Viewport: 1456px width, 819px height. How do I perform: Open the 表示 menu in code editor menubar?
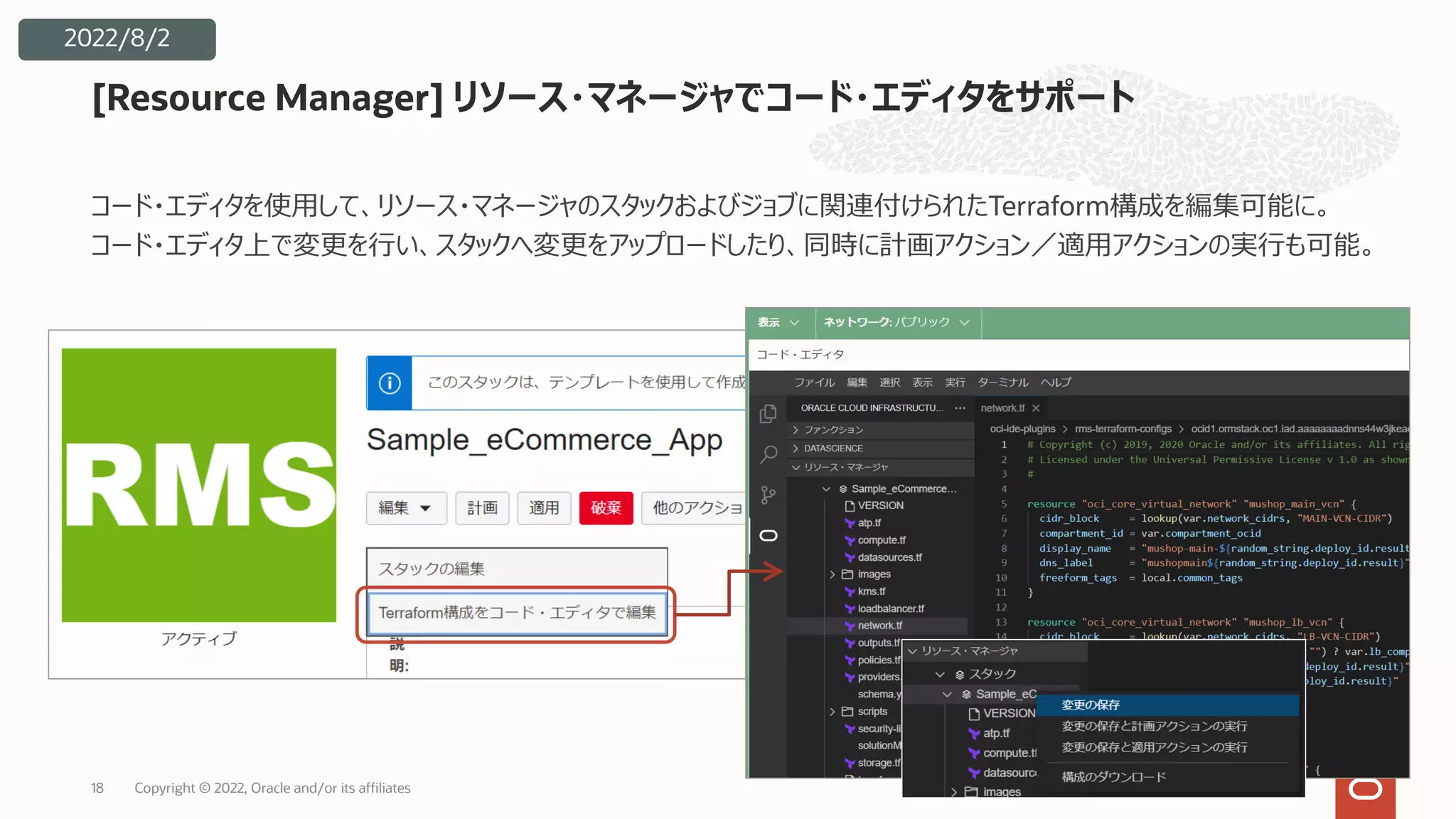pyautogui.click(x=922, y=382)
